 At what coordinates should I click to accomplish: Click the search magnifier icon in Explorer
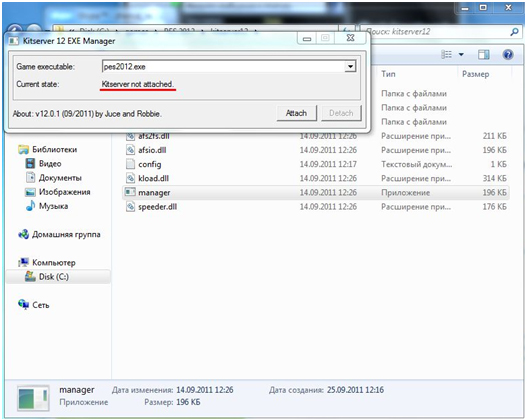click(514, 32)
